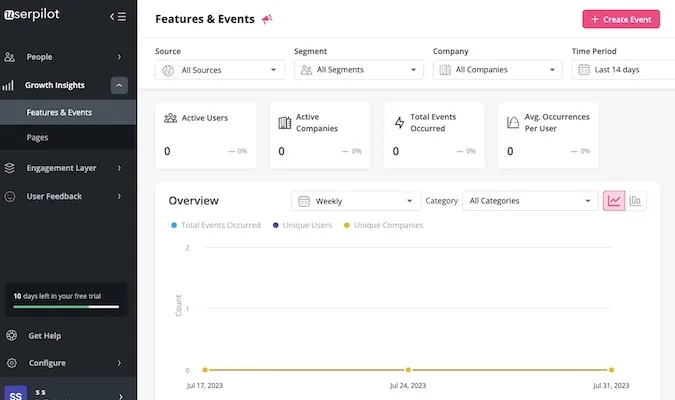Click the 10 days left trial text
This screenshot has width=675, height=400.
coord(57,296)
